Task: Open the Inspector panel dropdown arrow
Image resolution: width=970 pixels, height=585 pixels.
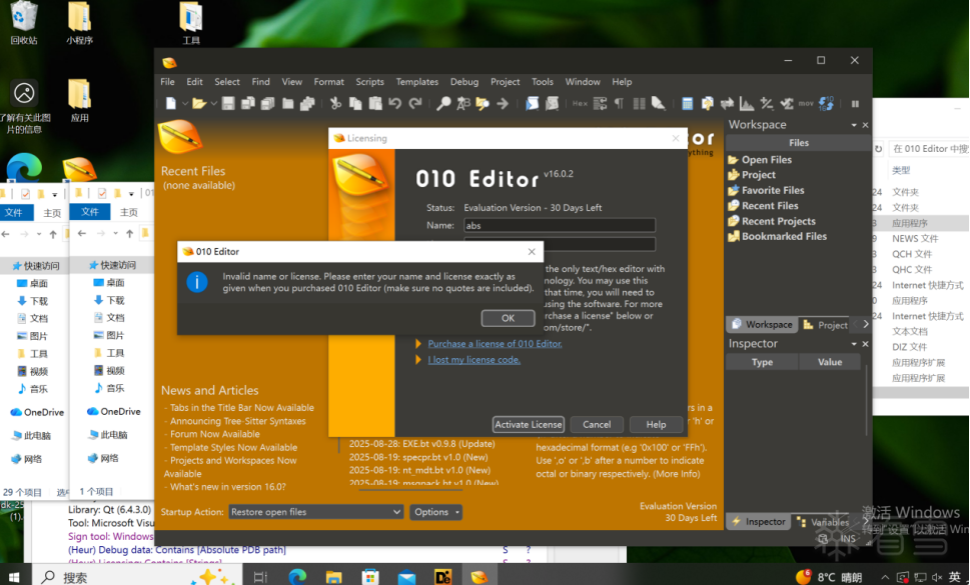Action: point(854,344)
